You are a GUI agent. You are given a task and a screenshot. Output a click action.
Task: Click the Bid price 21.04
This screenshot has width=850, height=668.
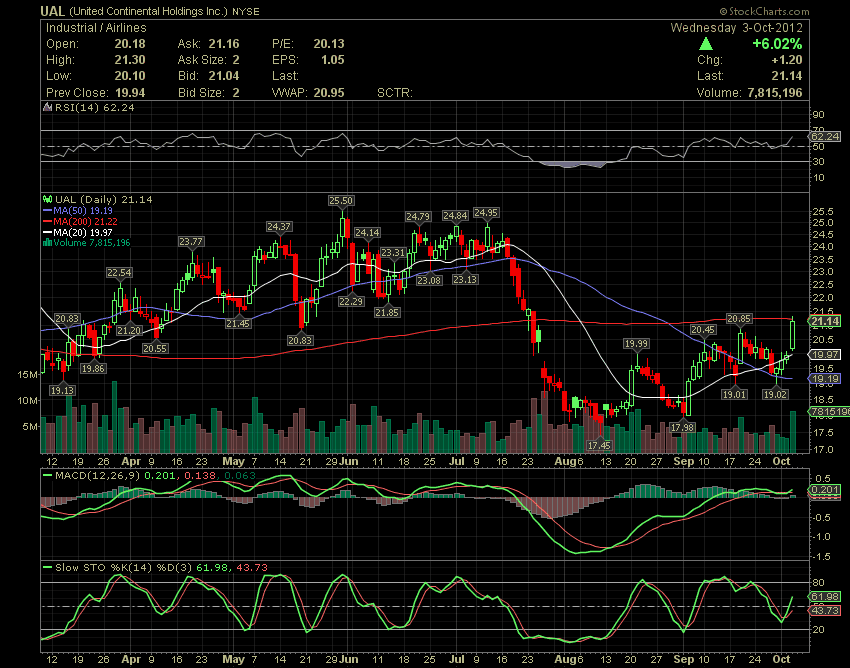[x=224, y=76]
